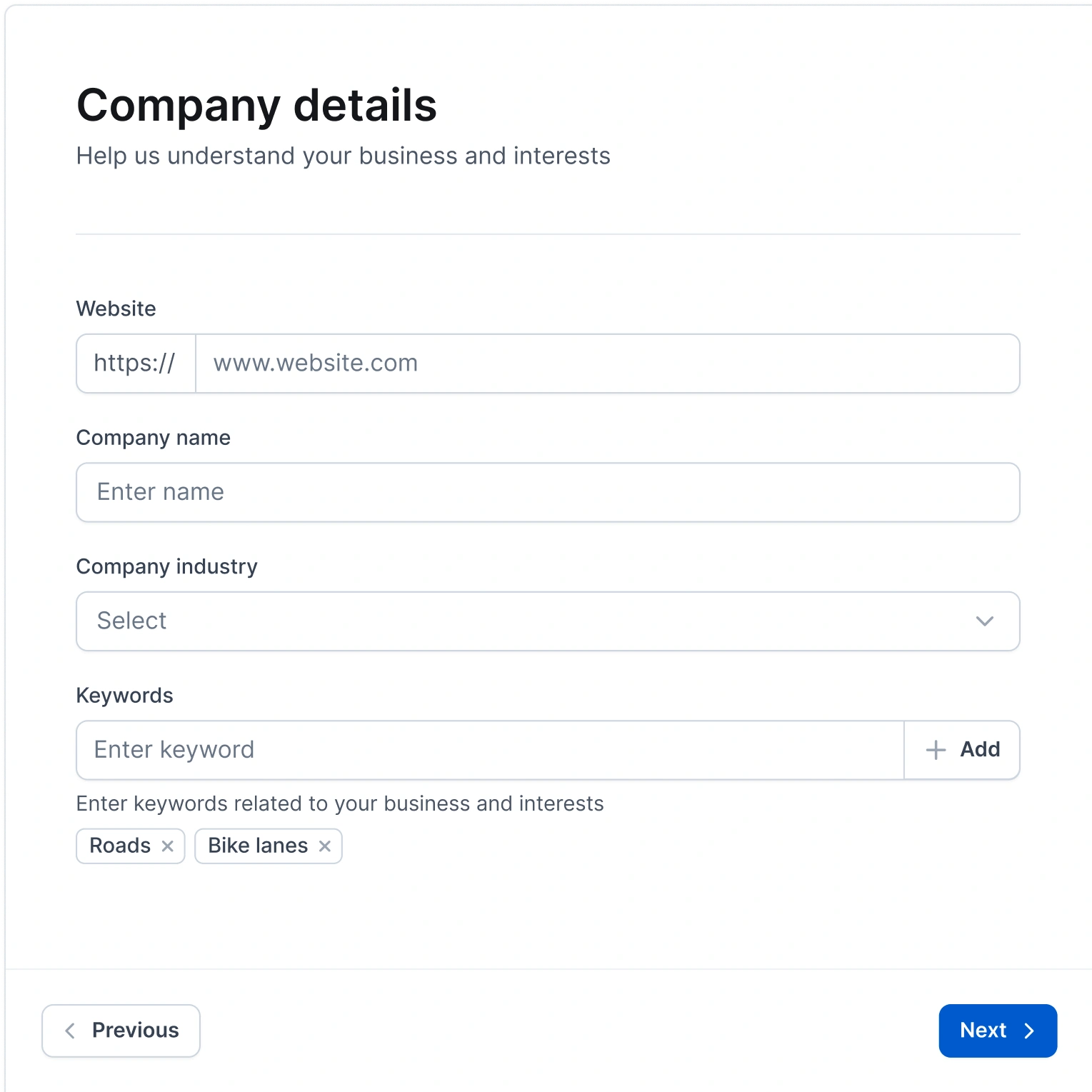The image size is (1092, 1092).
Task: Click the down chevron on industry selector
Action: pos(984,621)
